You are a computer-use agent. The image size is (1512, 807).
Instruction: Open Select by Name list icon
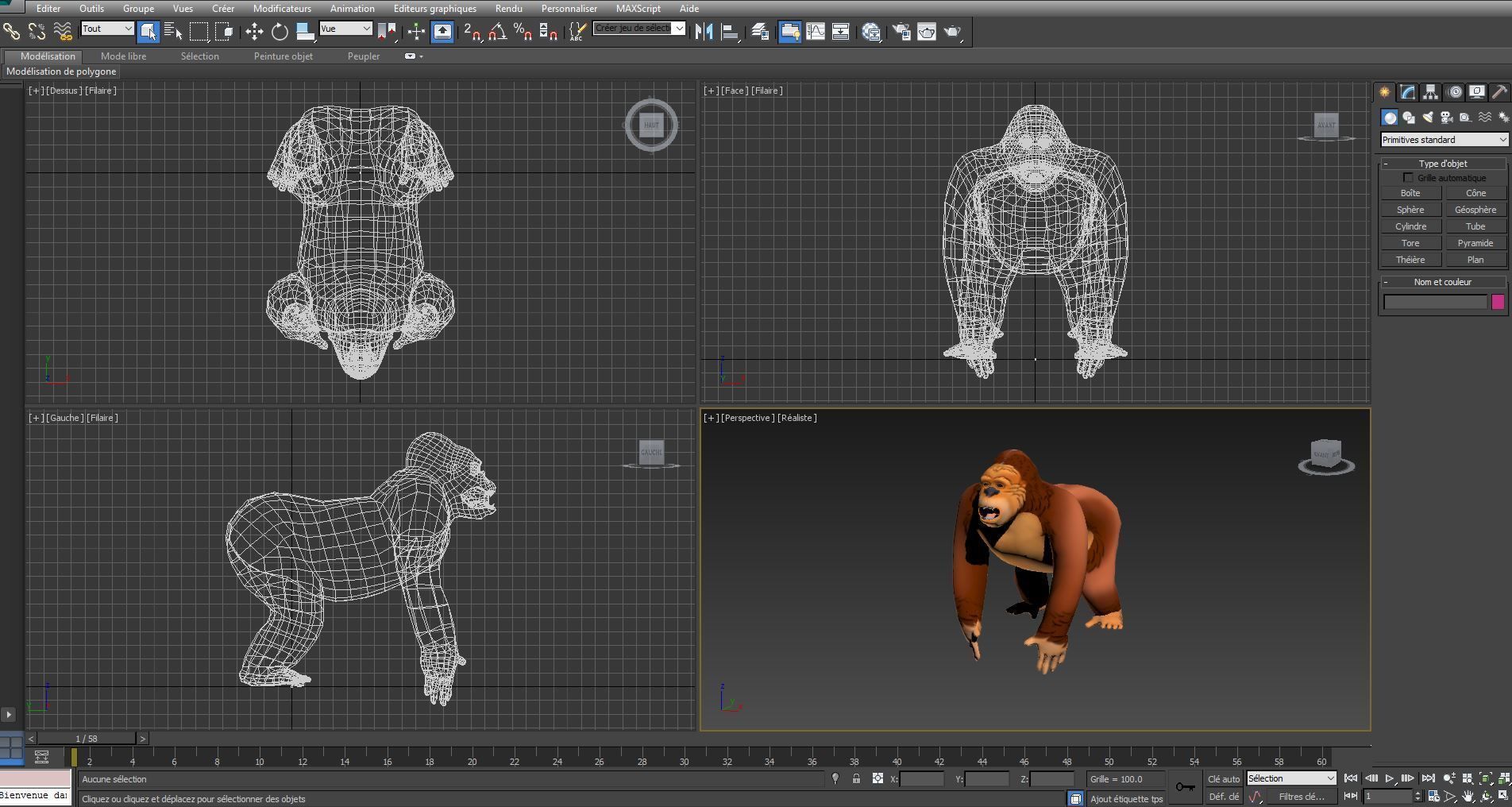(x=173, y=32)
